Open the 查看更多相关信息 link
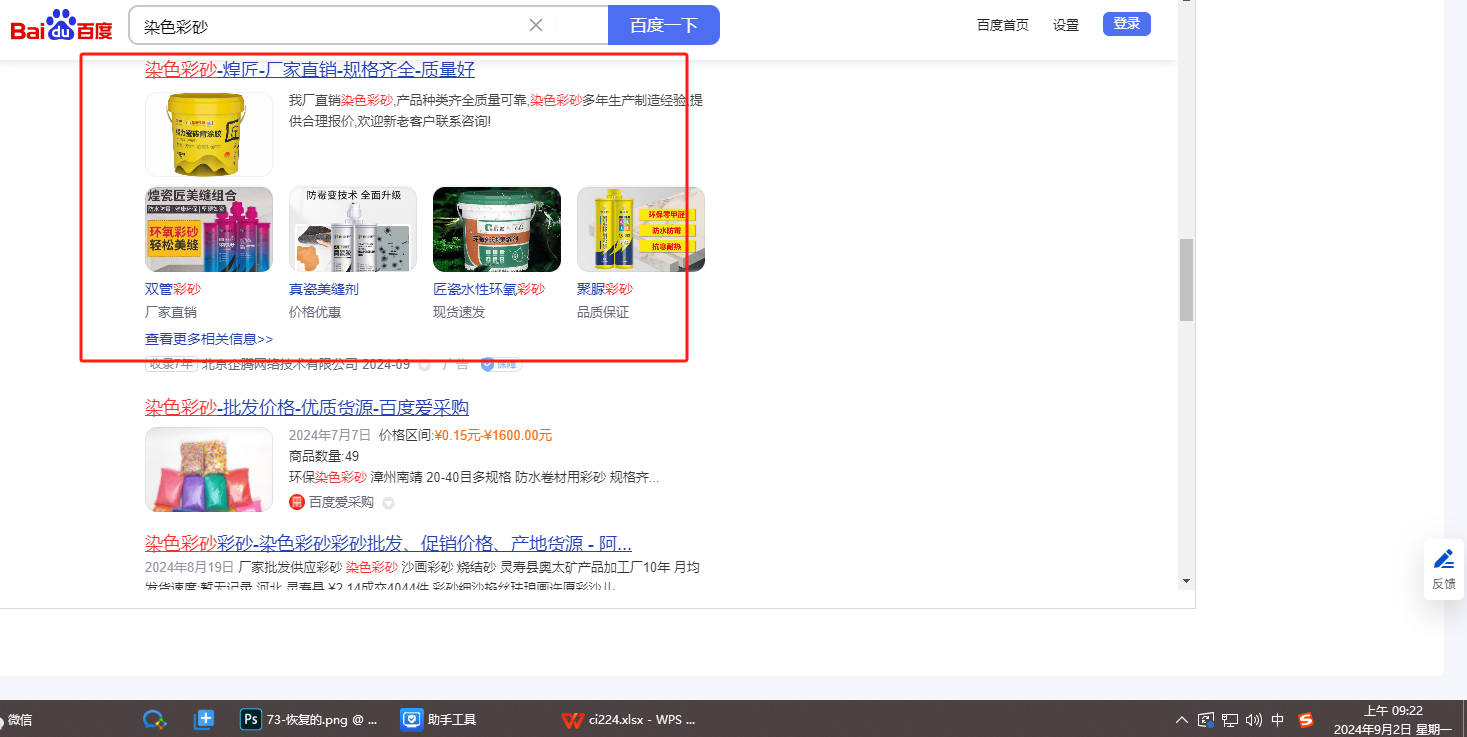 (209, 339)
